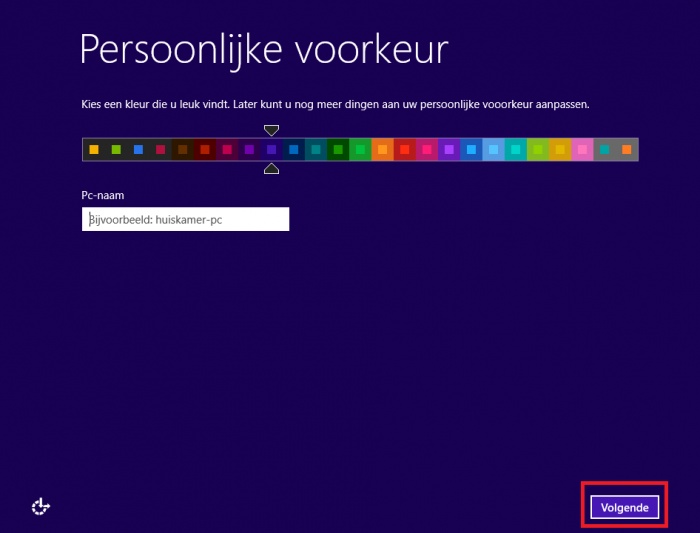This screenshot has height=533, width=700.
Task: Select the selected indigo swatch under the arrow
Action: coord(271,150)
